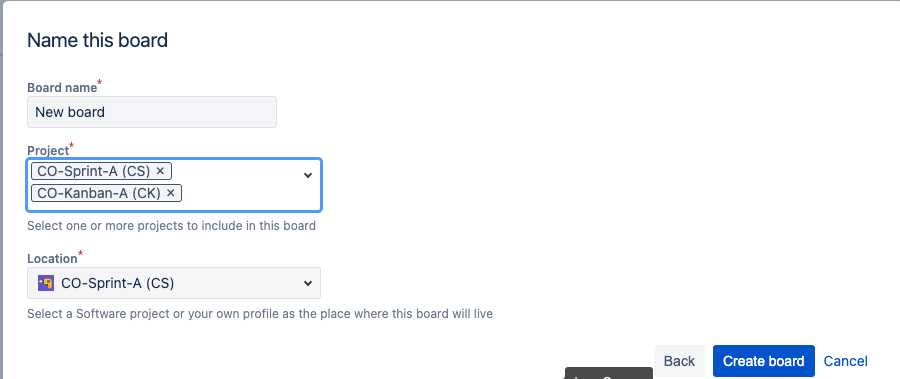This screenshot has height=379, width=900.
Task: Click the dark tooltip near the bottom
Action: coord(609,373)
